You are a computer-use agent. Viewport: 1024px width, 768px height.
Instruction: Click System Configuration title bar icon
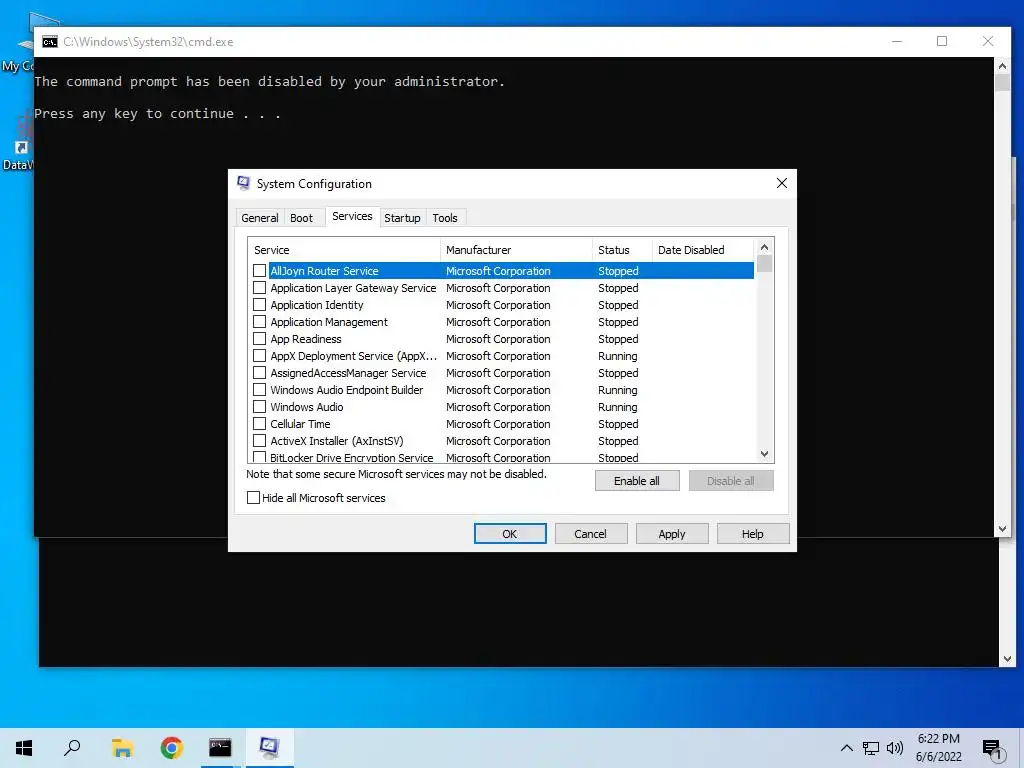click(244, 184)
